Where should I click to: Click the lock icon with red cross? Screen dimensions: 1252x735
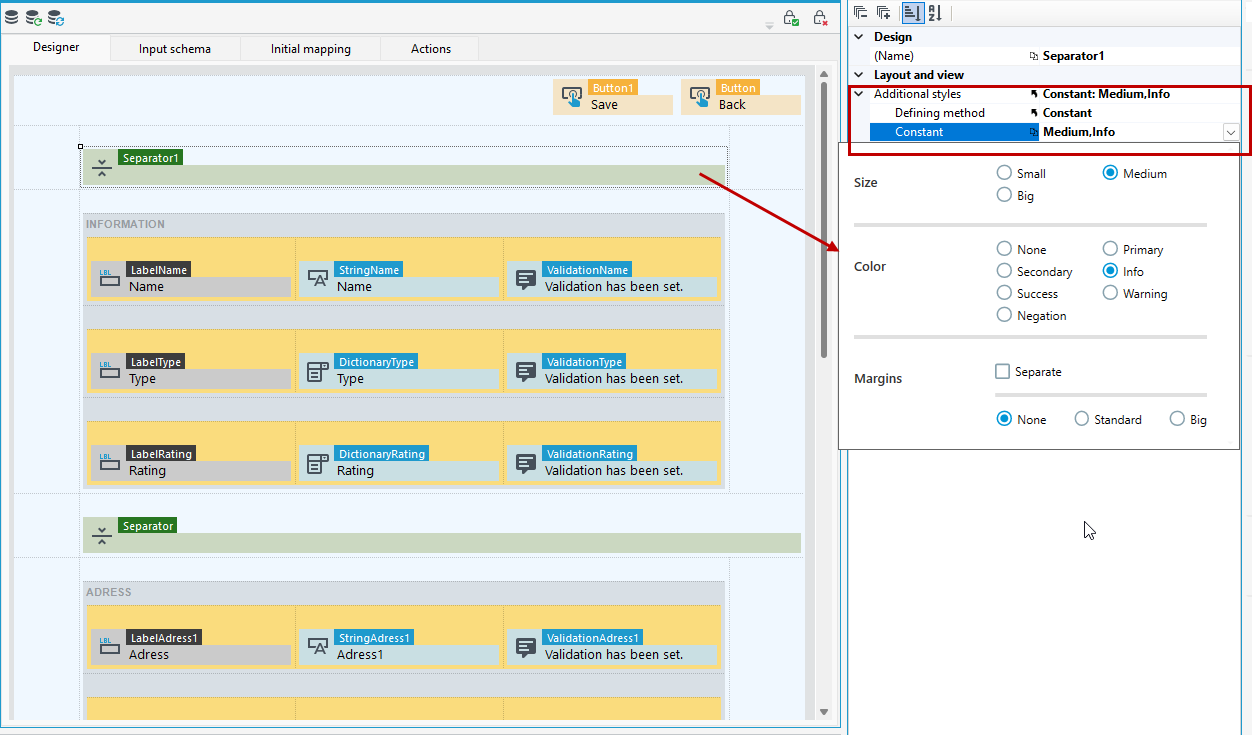coord(820,18)
